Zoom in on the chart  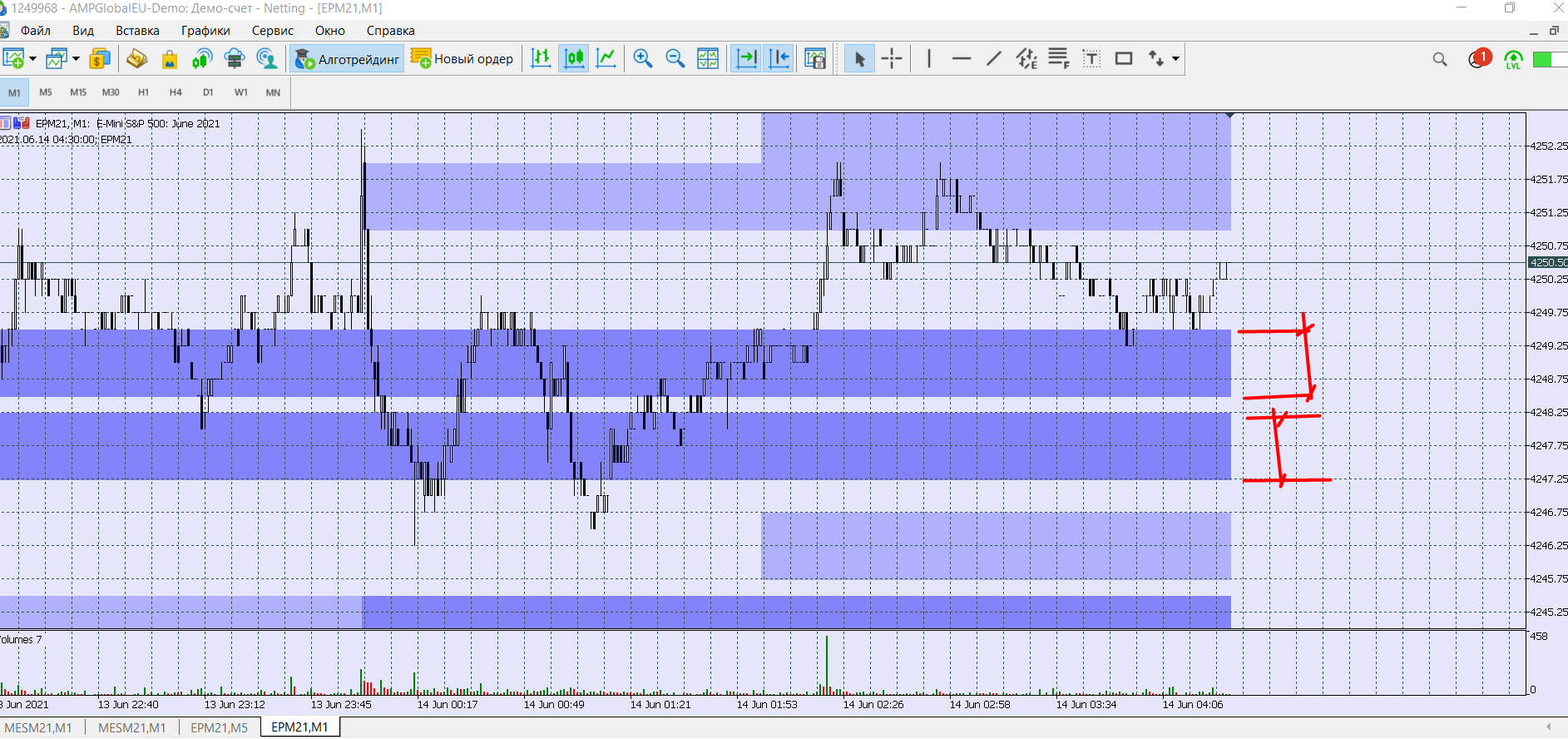[x=642, y=58]
